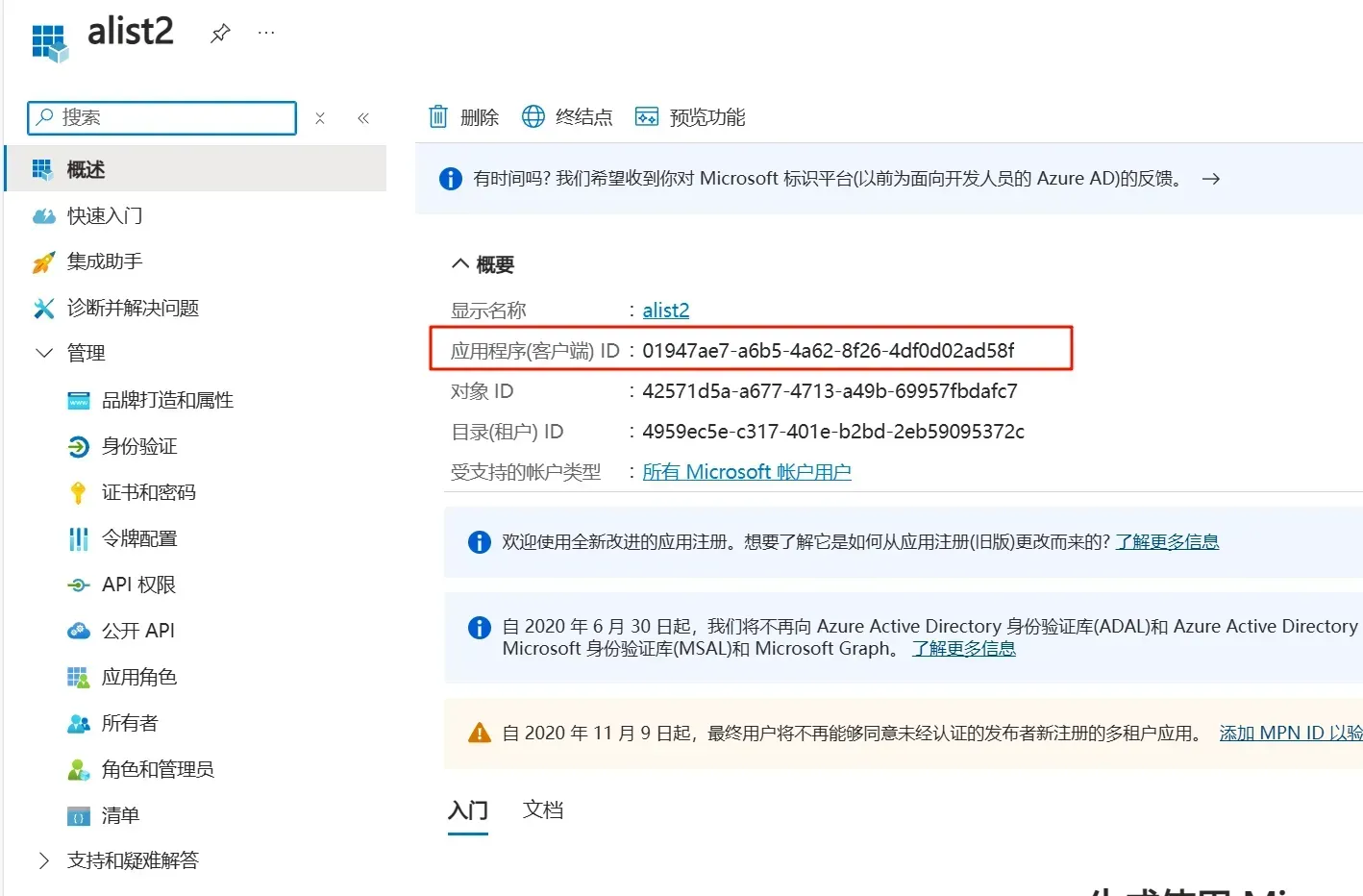Click the 品牌打造和属性 icon
The height and width of the screenshot is (896, 1363).
point(79,401)
